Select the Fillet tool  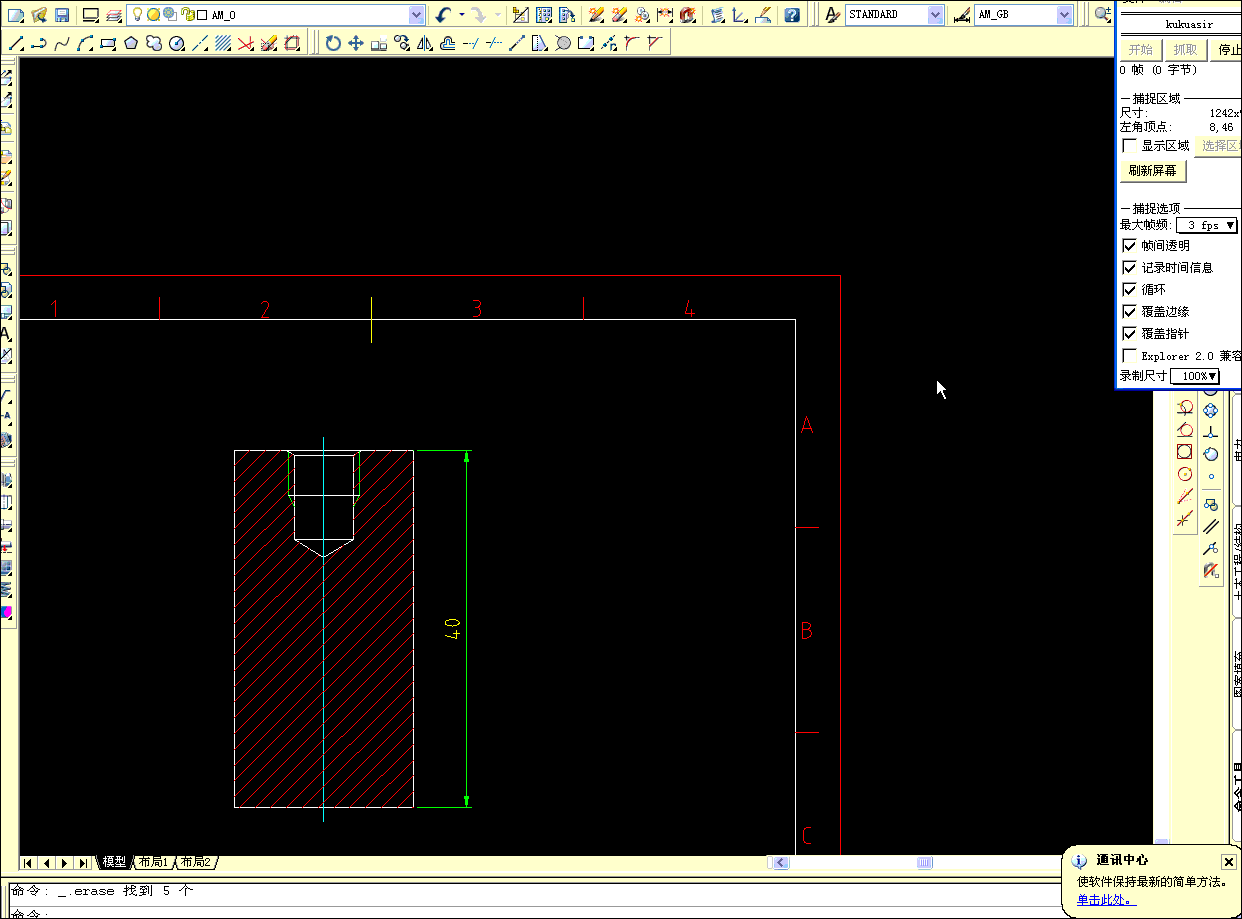pos(632,43)
